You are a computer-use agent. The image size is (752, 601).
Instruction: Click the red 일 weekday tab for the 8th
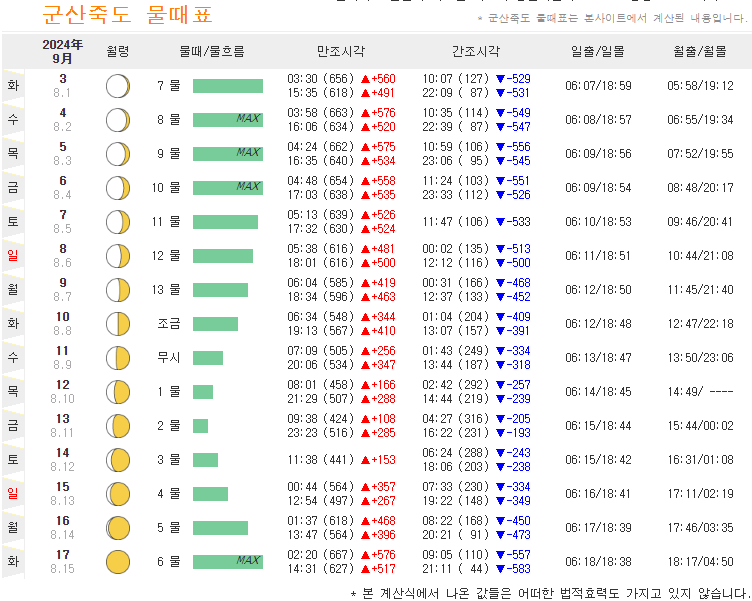(13, 255)
